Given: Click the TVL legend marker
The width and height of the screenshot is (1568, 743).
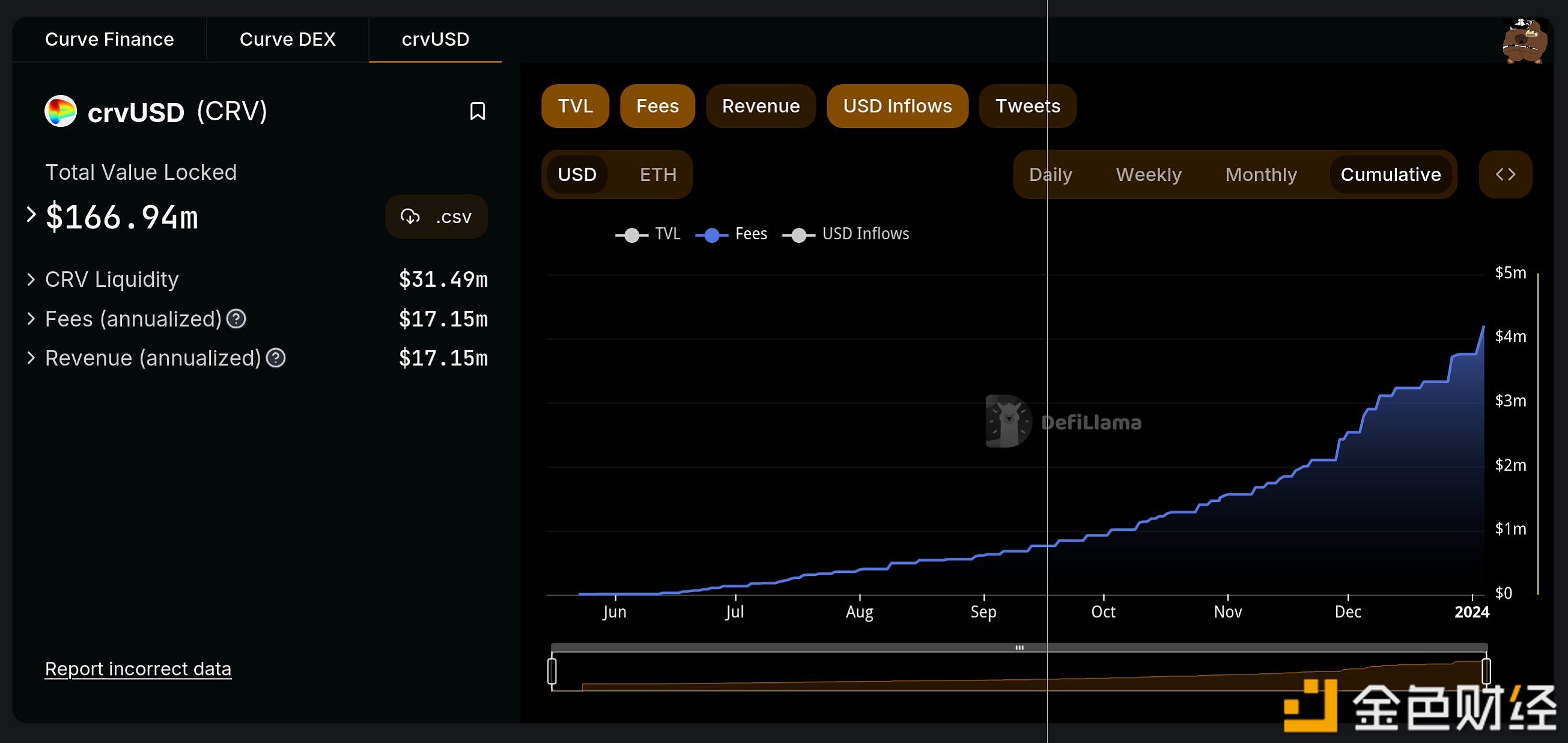Looking at the screenshot, I should tap(632, 234).
